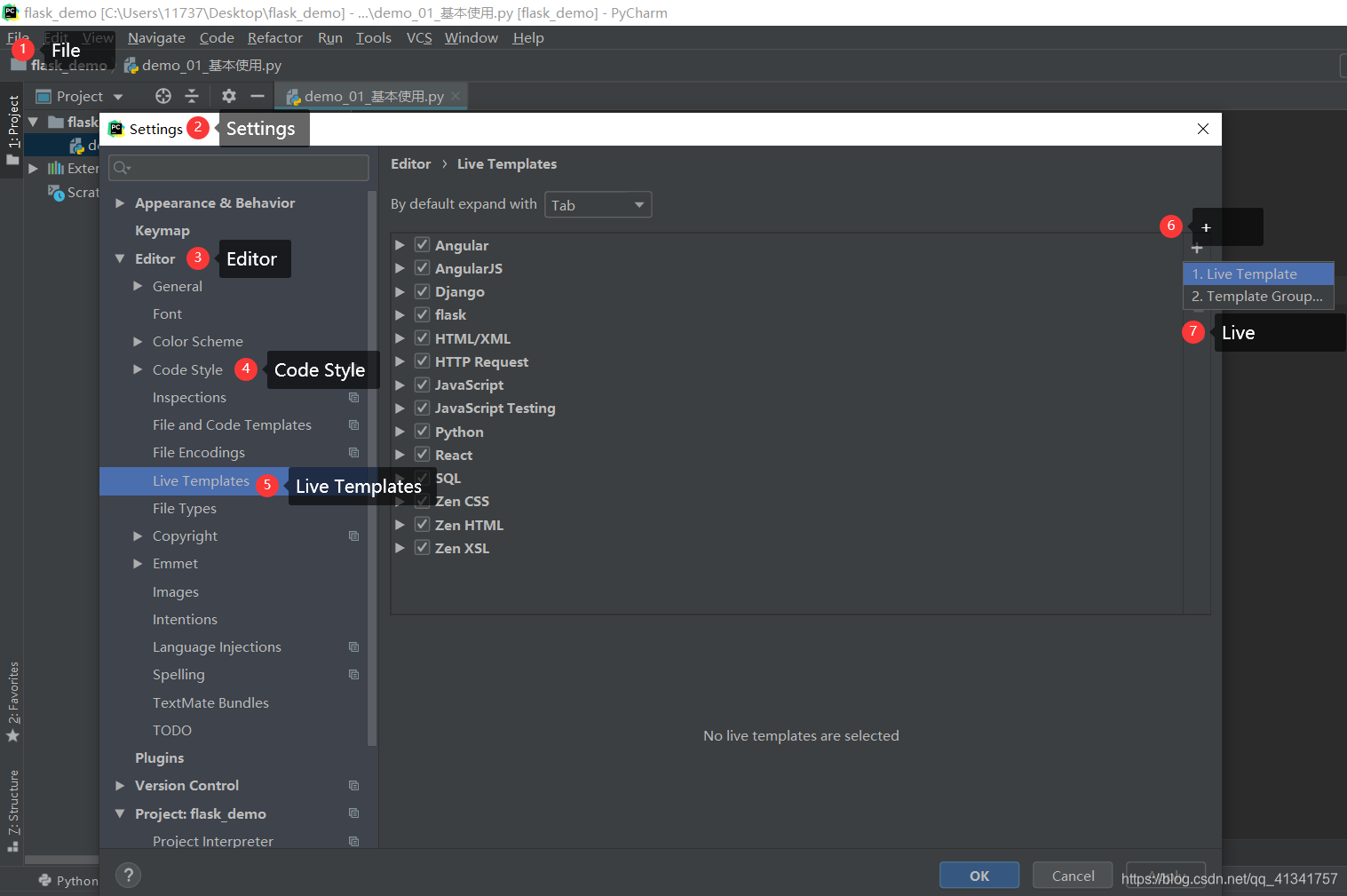Viewport: 1347px width, 896px height.
Task: Select the Keymap settings page
Action: (162, 231)
